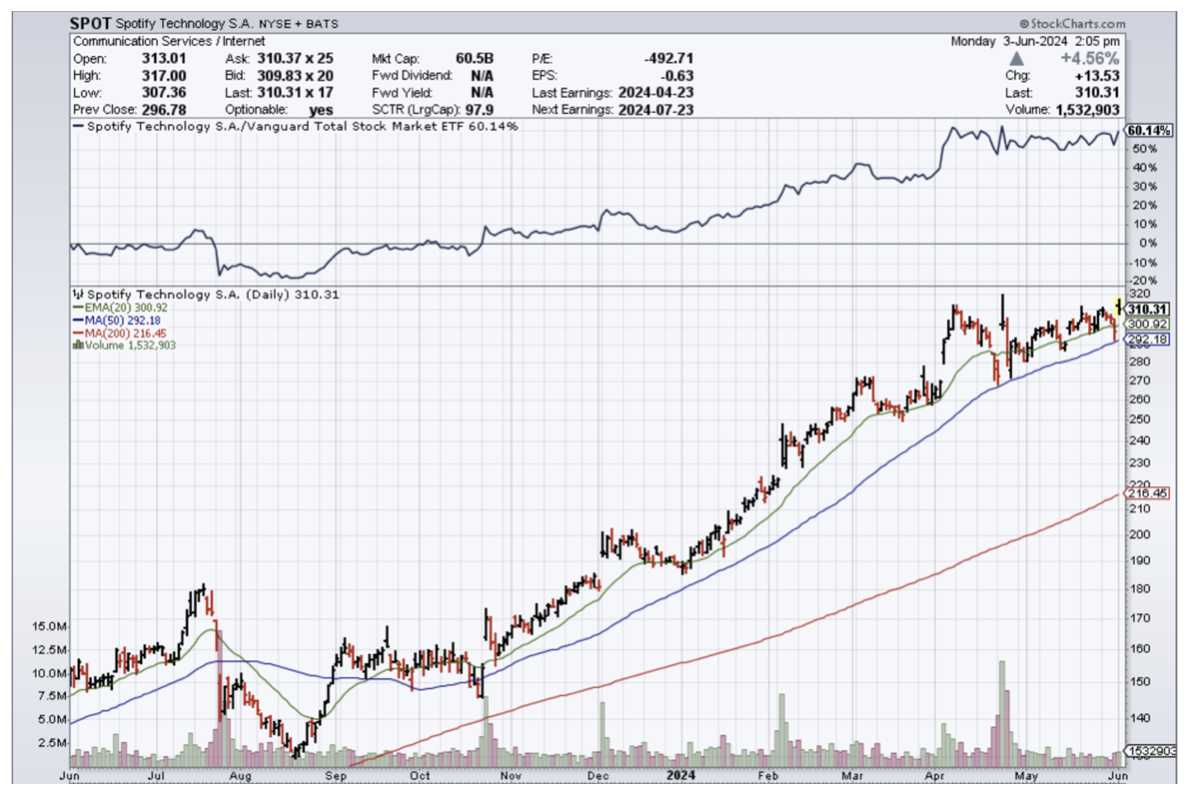The image size is (1186, 798).
Task: Click the 216.45 moving average axis tag
Action: [x=1147, y=493]
